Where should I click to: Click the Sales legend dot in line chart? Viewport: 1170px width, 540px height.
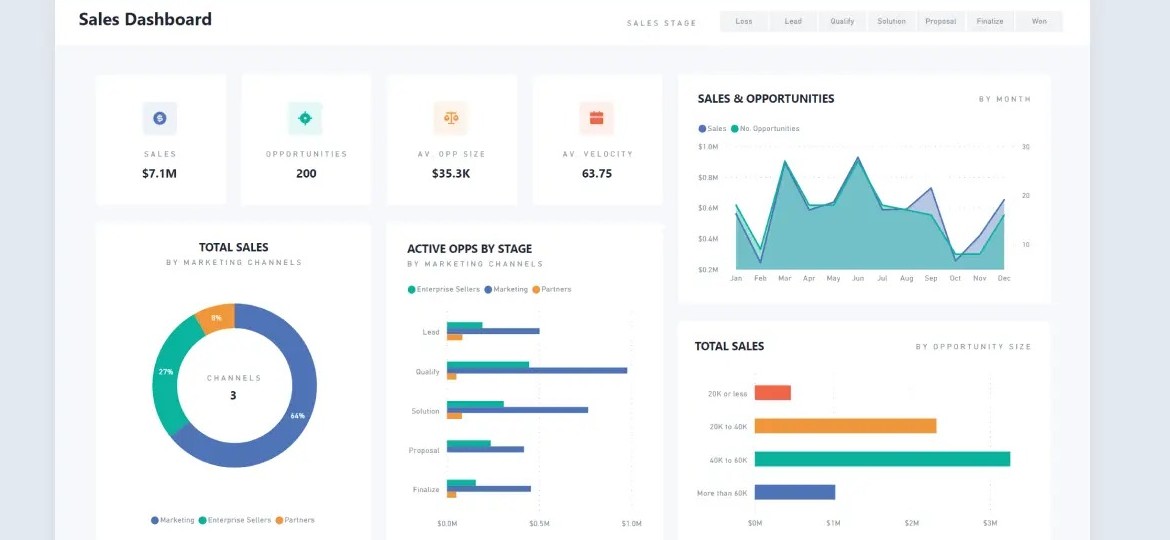coord(702,129)
